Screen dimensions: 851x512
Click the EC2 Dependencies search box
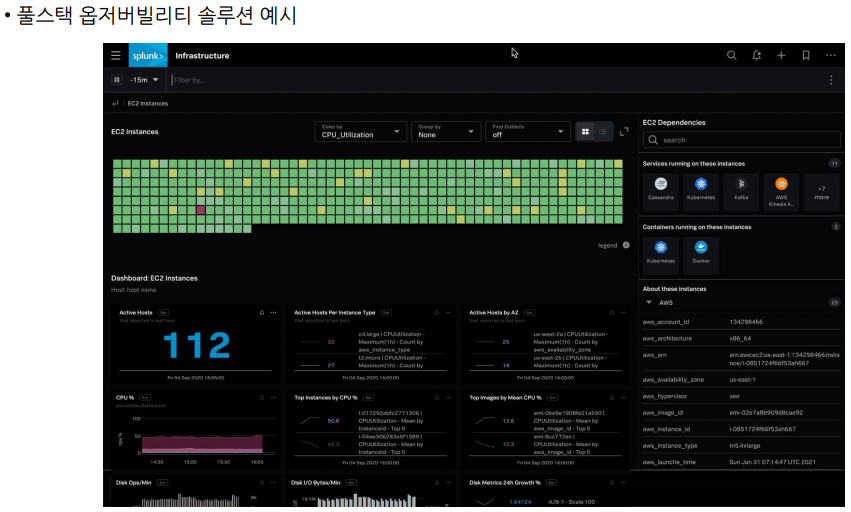[741, 140]
